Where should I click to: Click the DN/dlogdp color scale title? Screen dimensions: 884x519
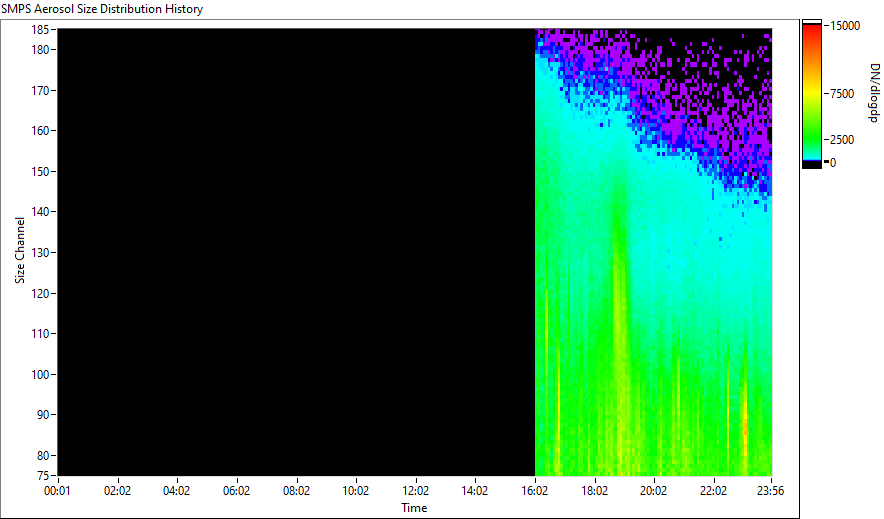point(874,92)
